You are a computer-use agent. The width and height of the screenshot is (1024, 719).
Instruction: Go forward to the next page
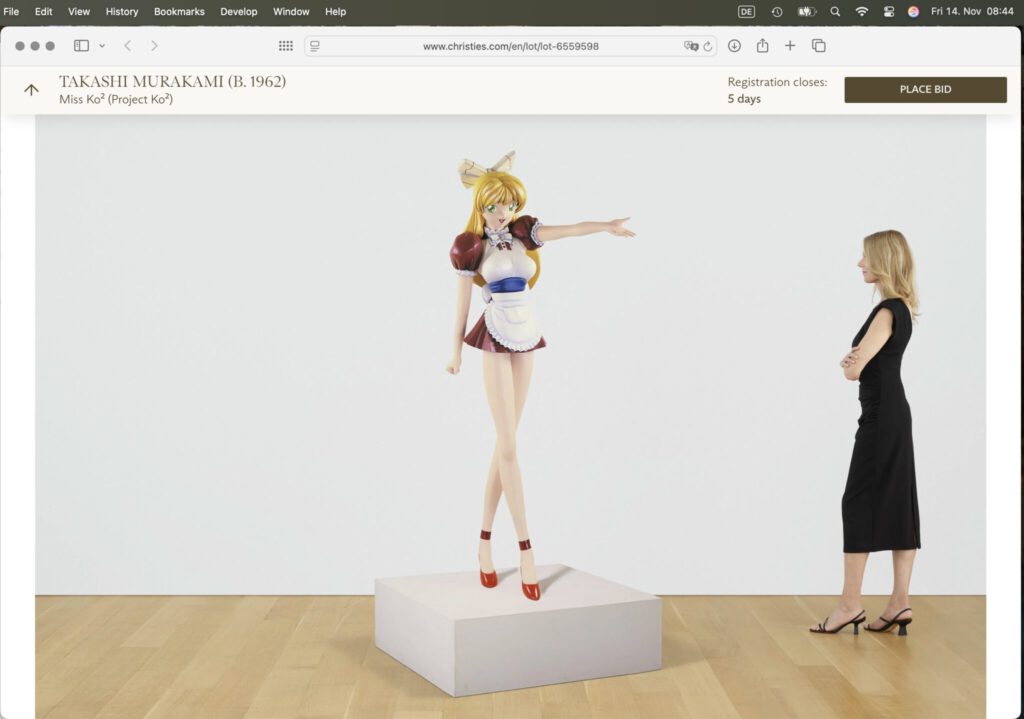[x=154, y=46]
